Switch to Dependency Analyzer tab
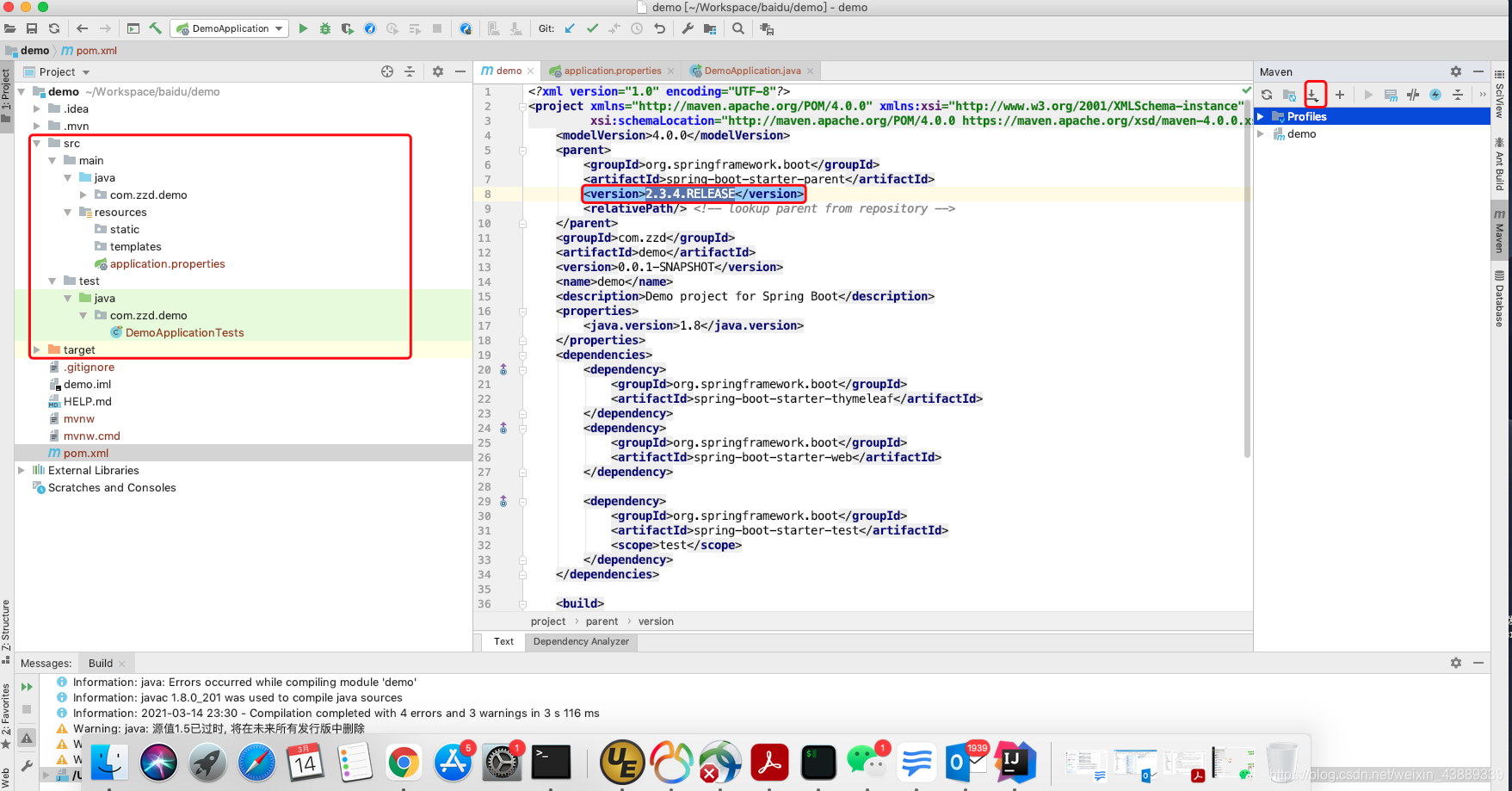The height and width of the screenshot is (791, 1512). (581, 641)
